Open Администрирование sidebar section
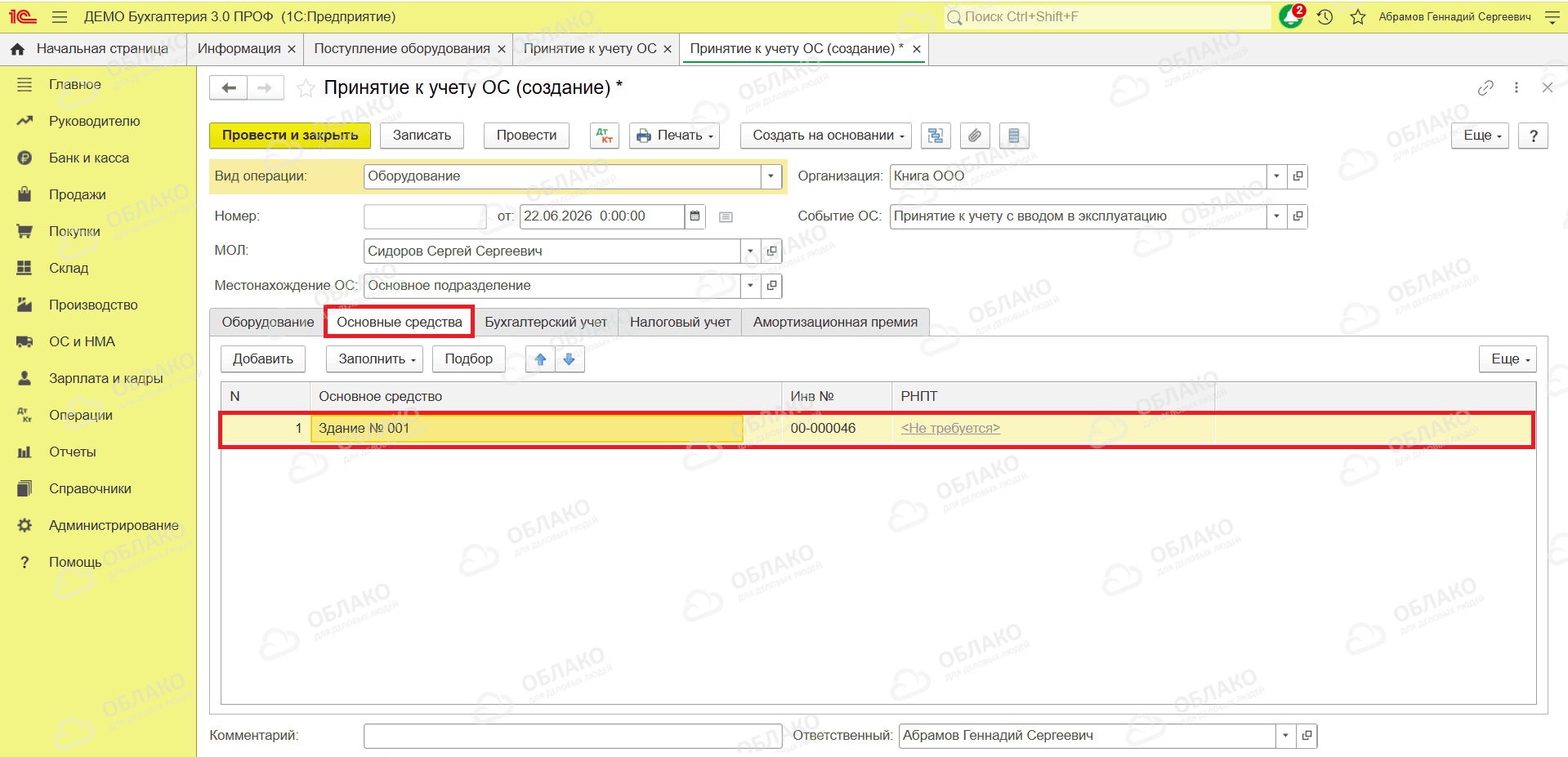Image resolution: width=1568 pixels, height=757 pixels. coord(114,526)
